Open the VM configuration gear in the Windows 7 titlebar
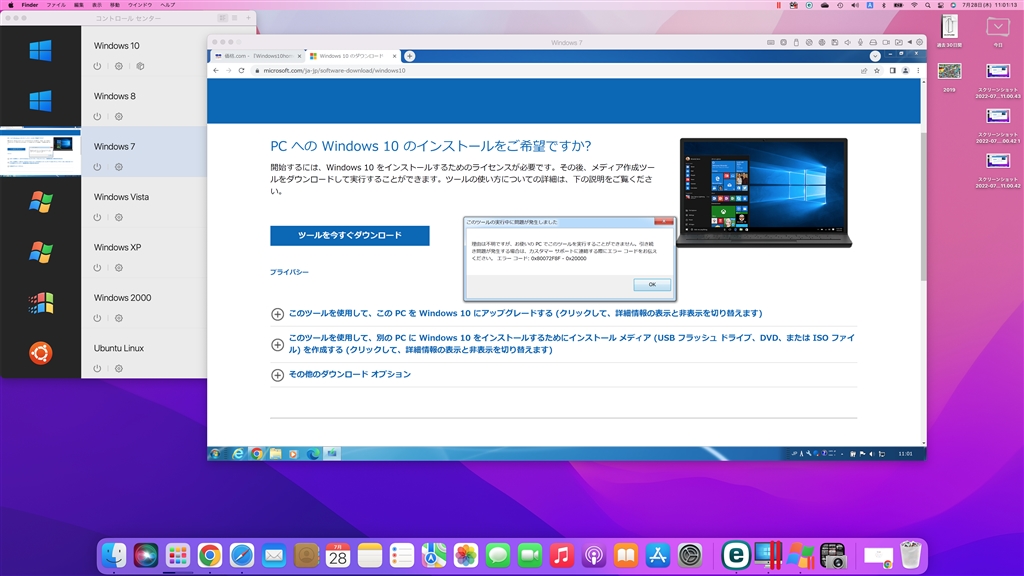The image size is (1024, 576). (x=920, y=42)
